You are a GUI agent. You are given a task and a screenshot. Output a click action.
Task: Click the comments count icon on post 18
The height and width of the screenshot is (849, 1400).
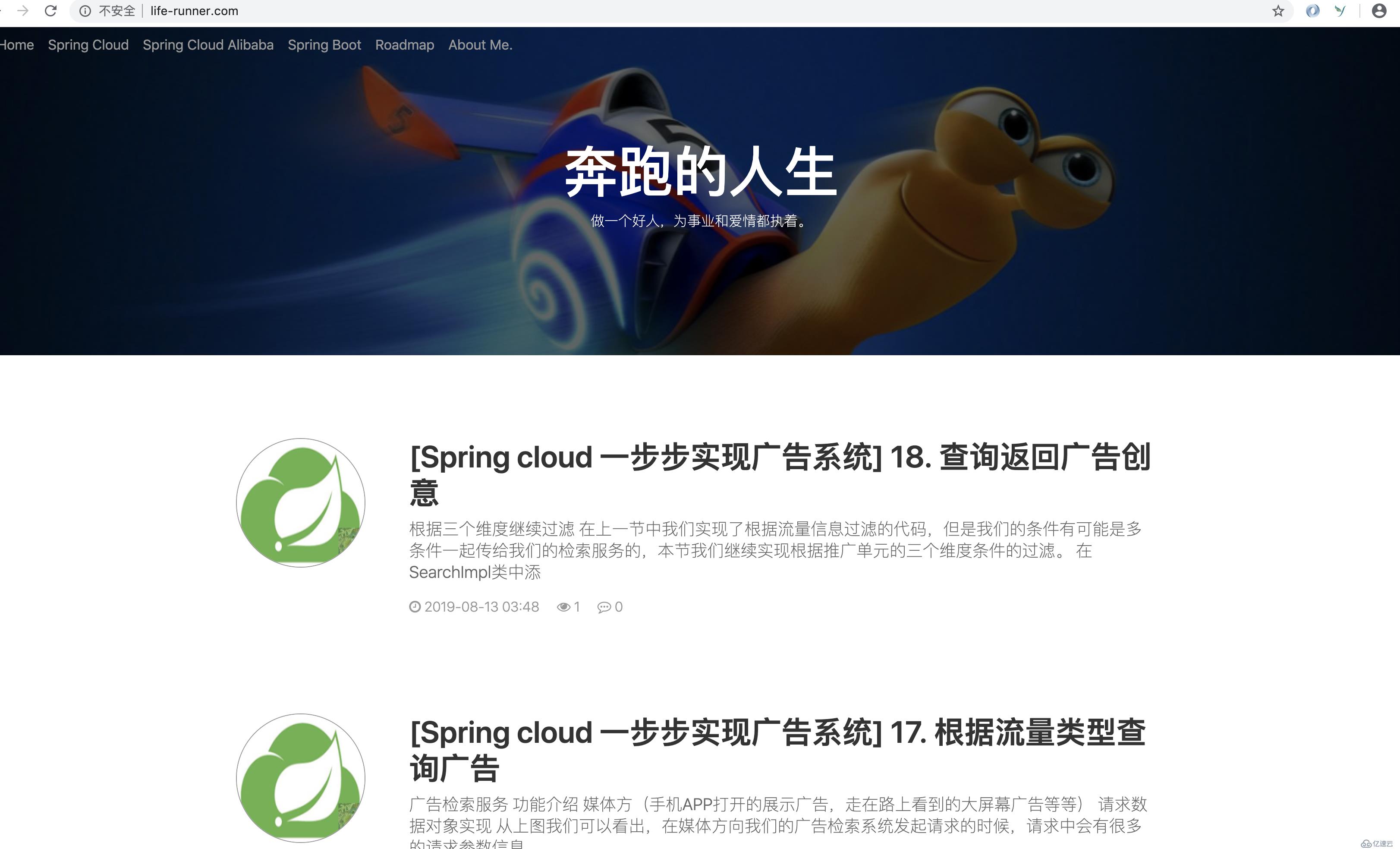(x=603, y=606)
